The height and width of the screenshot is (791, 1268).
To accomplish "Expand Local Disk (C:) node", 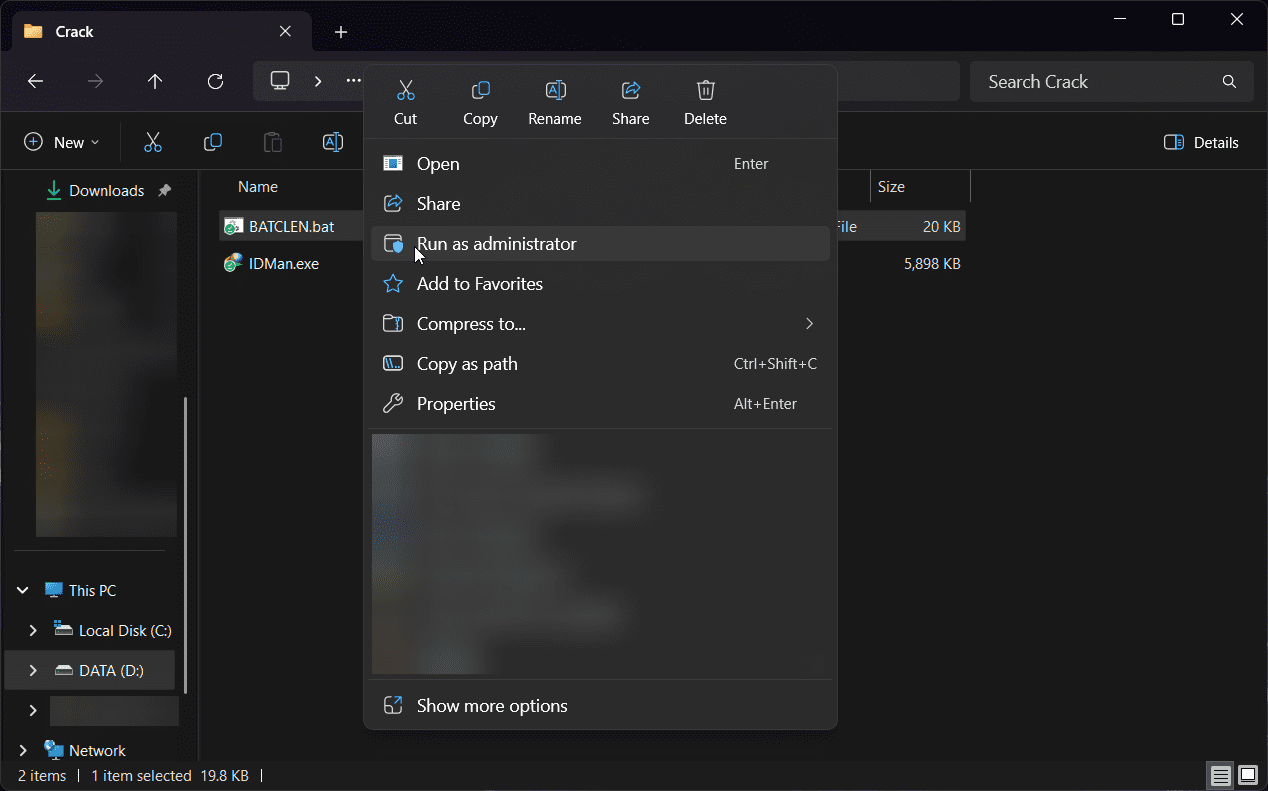I will click(x=33, y=631).
